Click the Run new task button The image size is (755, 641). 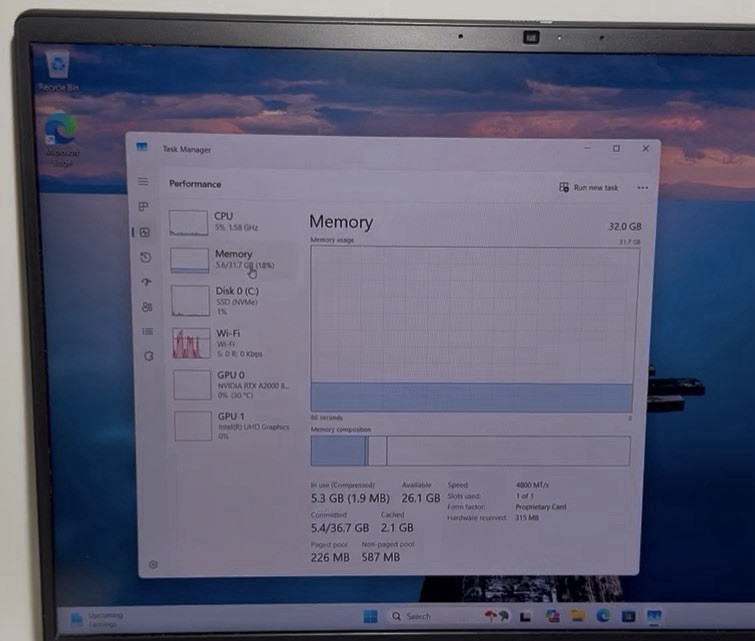588,187
